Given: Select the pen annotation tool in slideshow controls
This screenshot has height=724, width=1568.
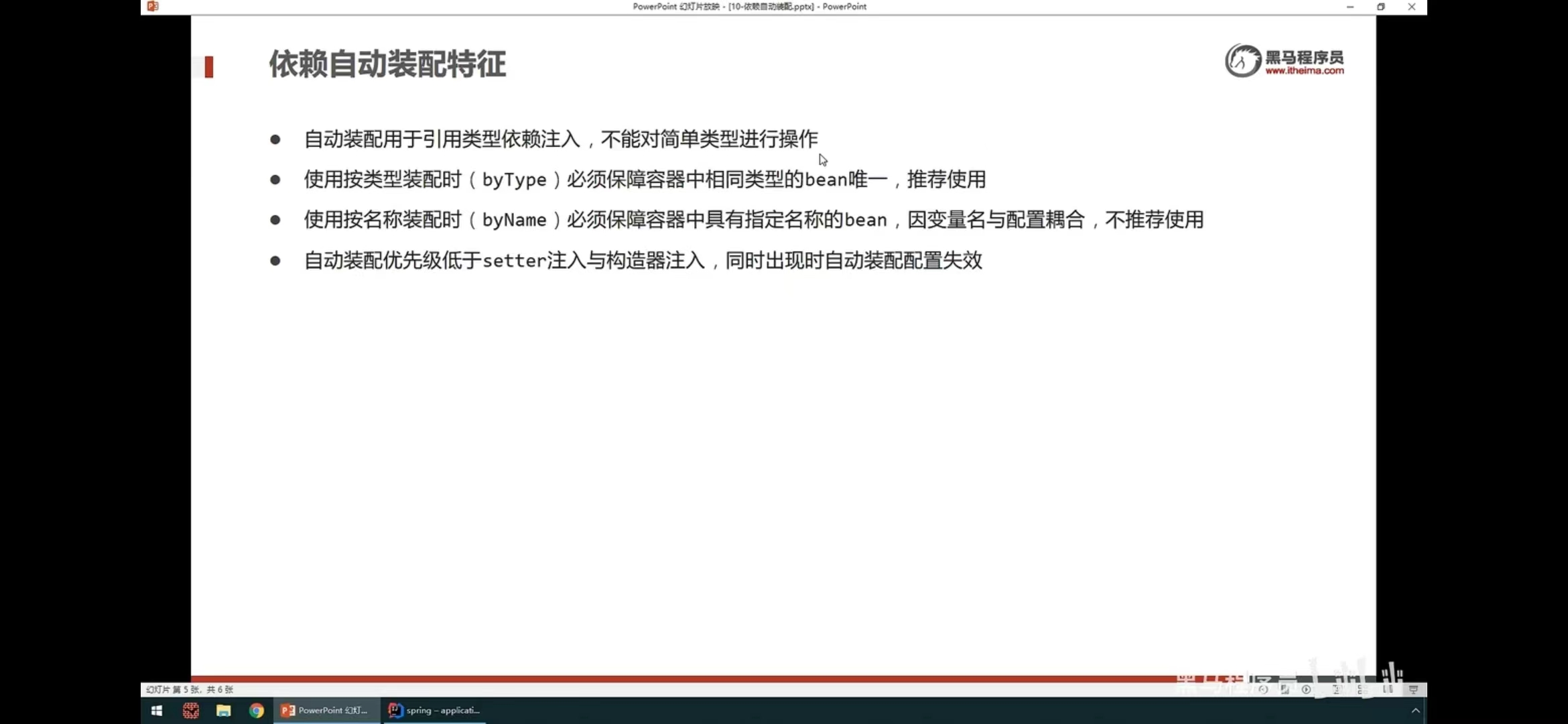Looking at the screenshot, I should coord(1285,689).
